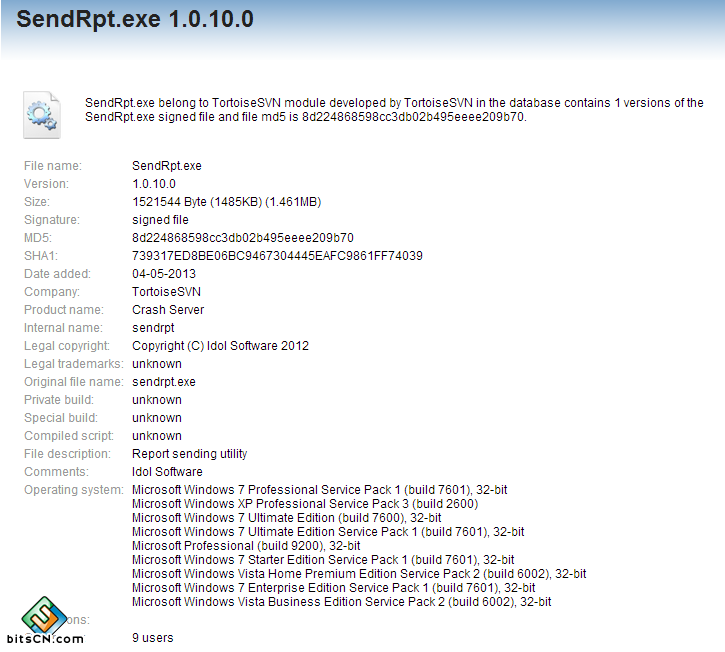Click the Date added: label
725x652 pixels.
[x=57, y=274]
